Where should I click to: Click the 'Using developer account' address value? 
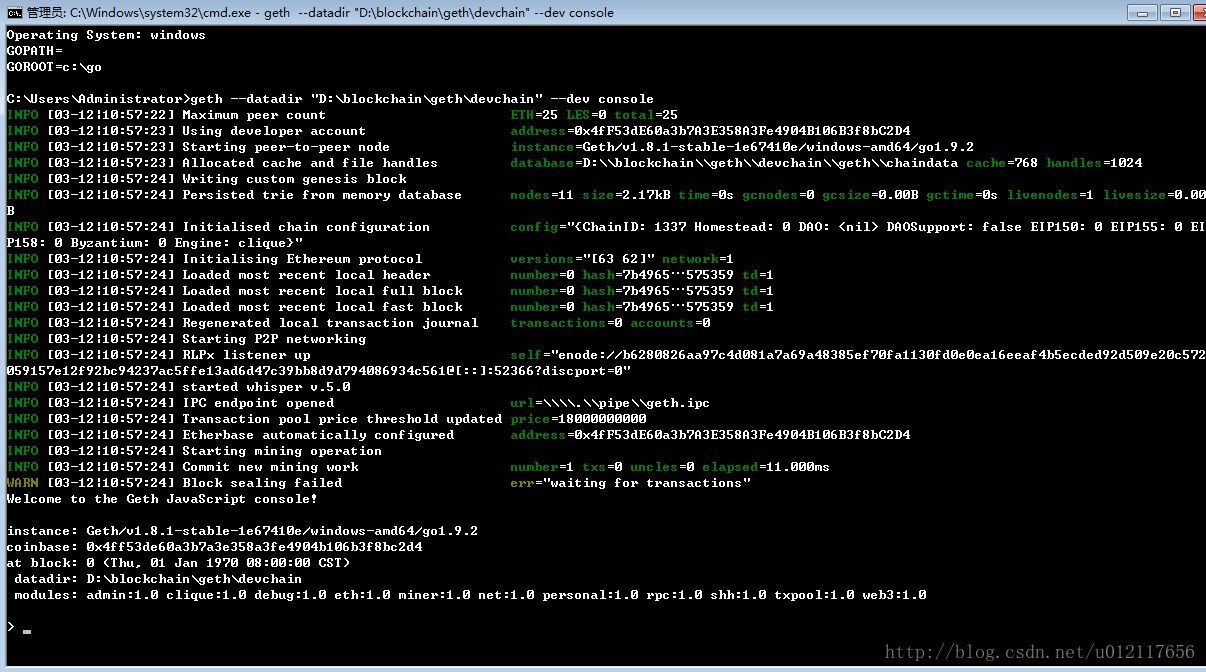tap(710, 131)
